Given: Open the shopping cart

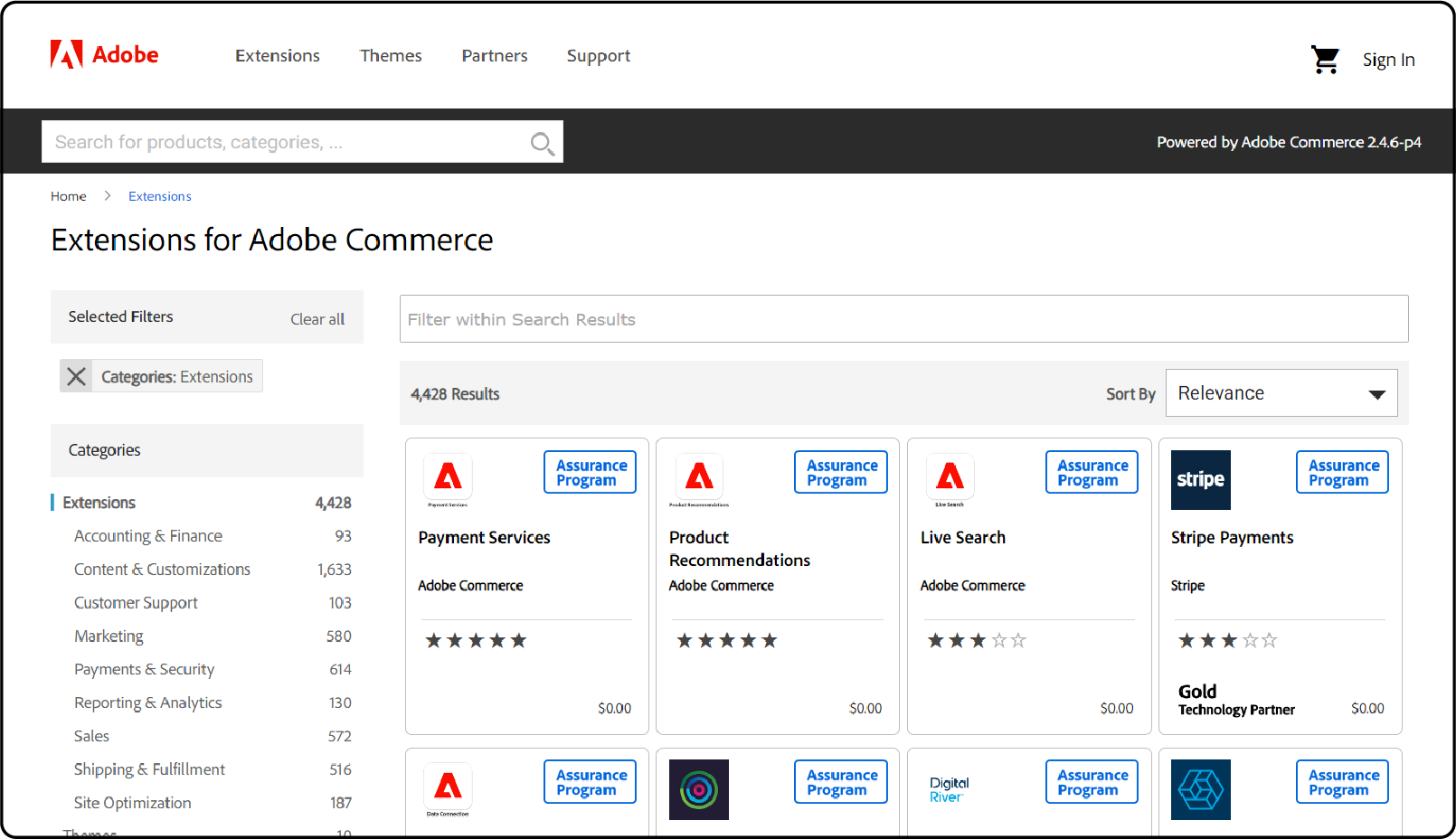Looking at the screenshot, I should [1325, 58].
